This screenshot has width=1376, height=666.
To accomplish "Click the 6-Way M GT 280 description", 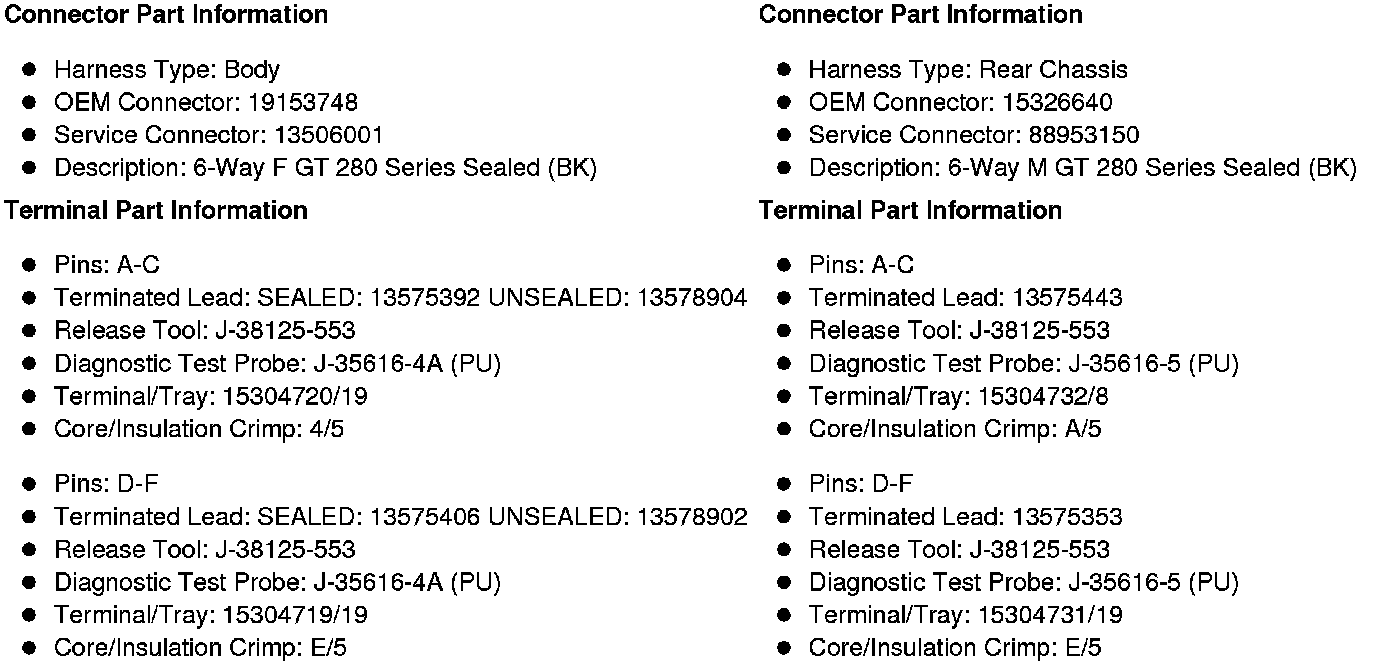I will (1082, 168).
